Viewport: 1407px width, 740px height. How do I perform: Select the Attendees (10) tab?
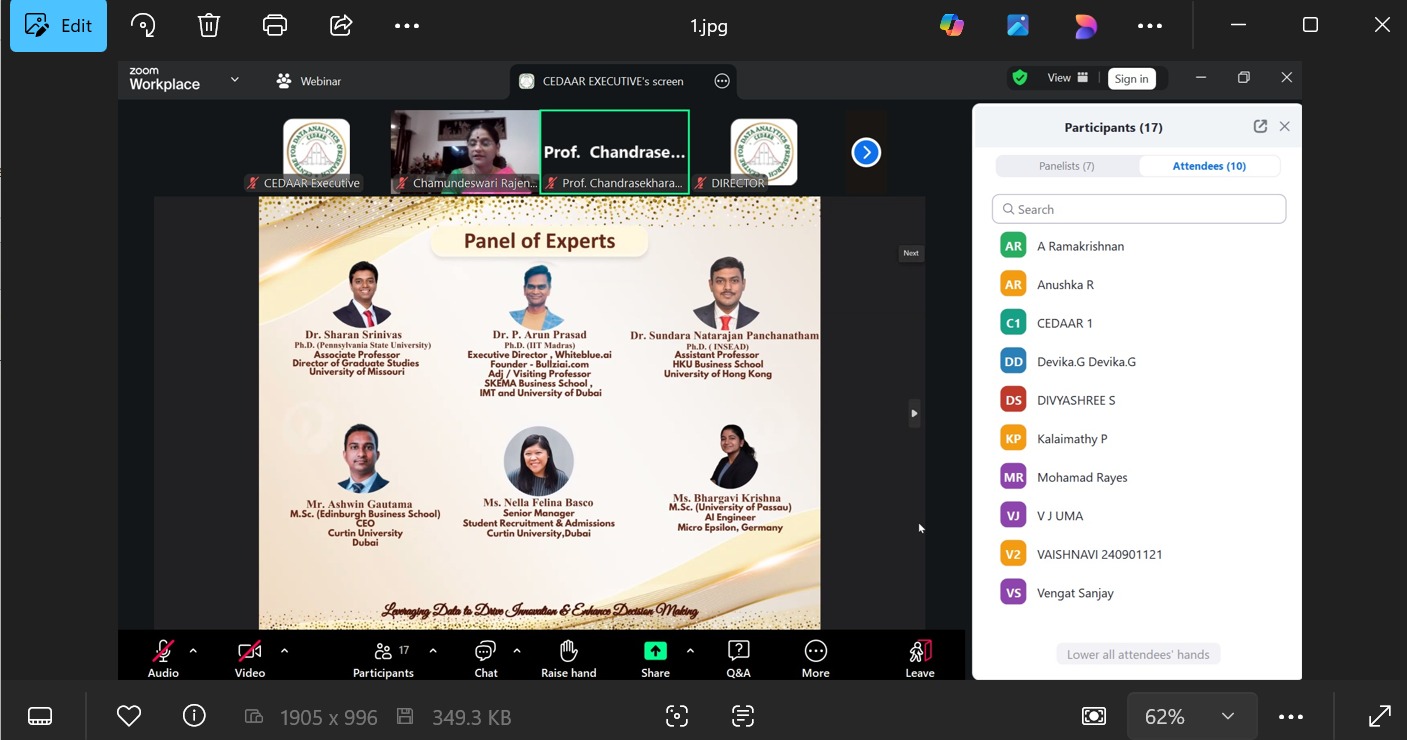(1209, 166)
